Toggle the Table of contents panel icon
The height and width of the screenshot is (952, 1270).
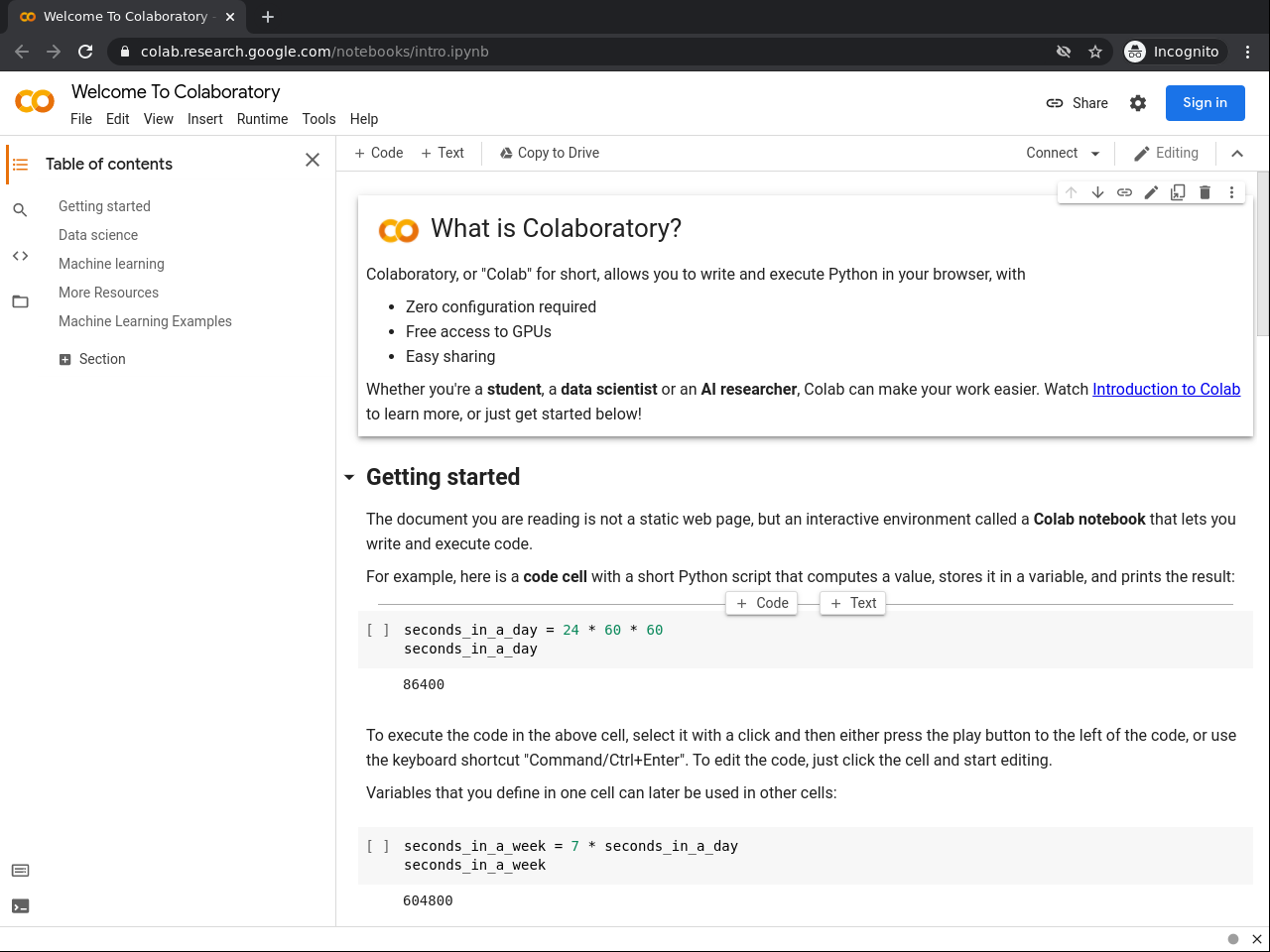coord(20,165)
